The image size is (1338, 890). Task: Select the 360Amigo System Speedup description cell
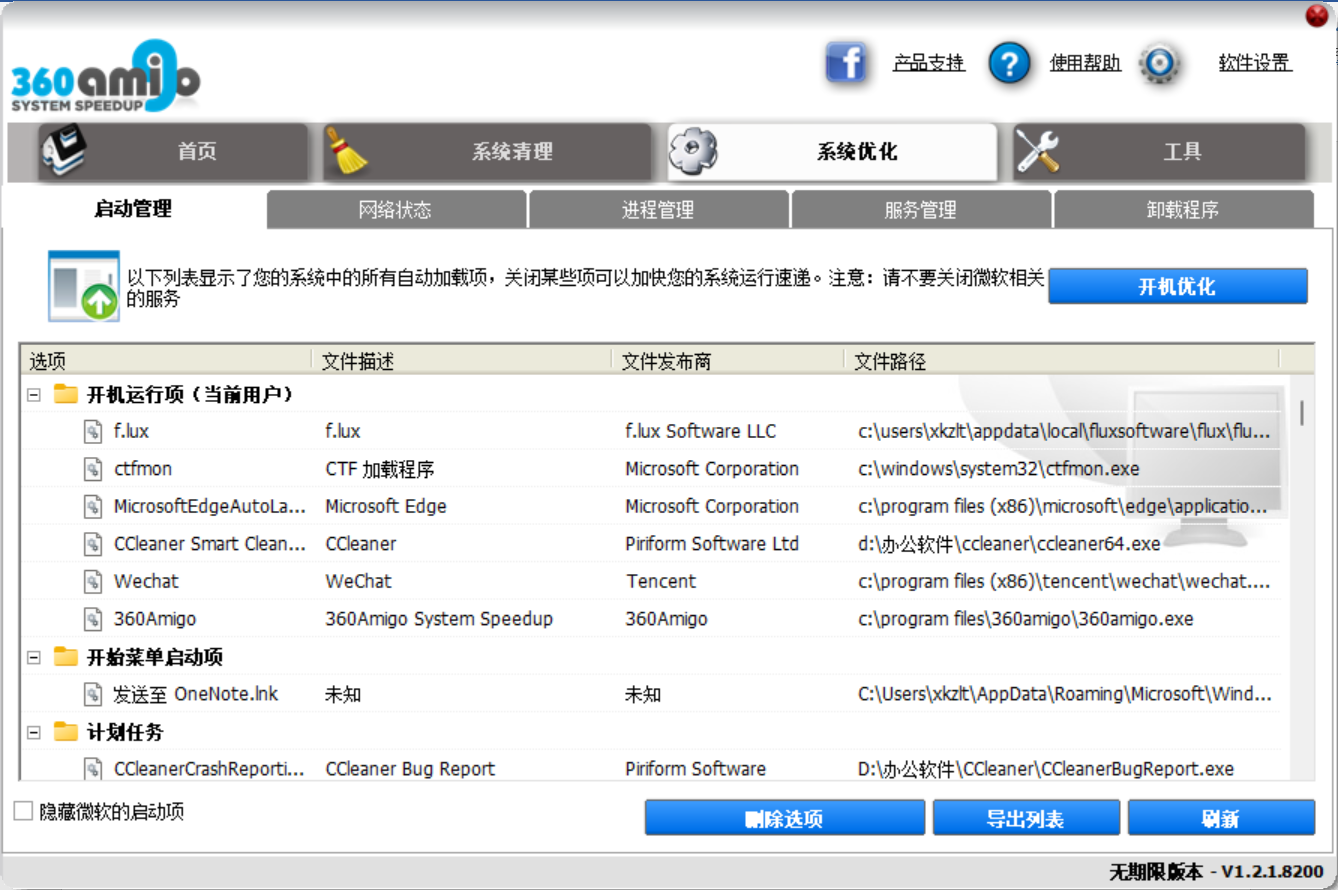tap(439, 619)
